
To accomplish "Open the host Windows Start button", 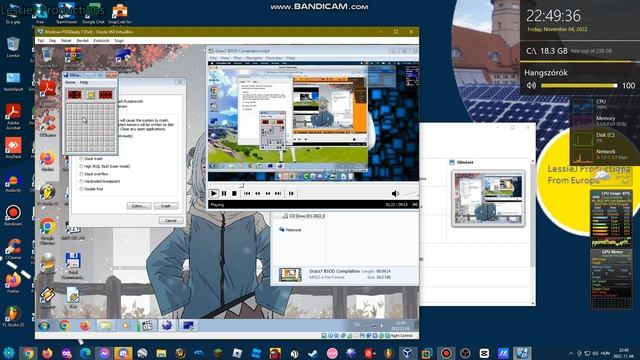I will pos(9,353).
